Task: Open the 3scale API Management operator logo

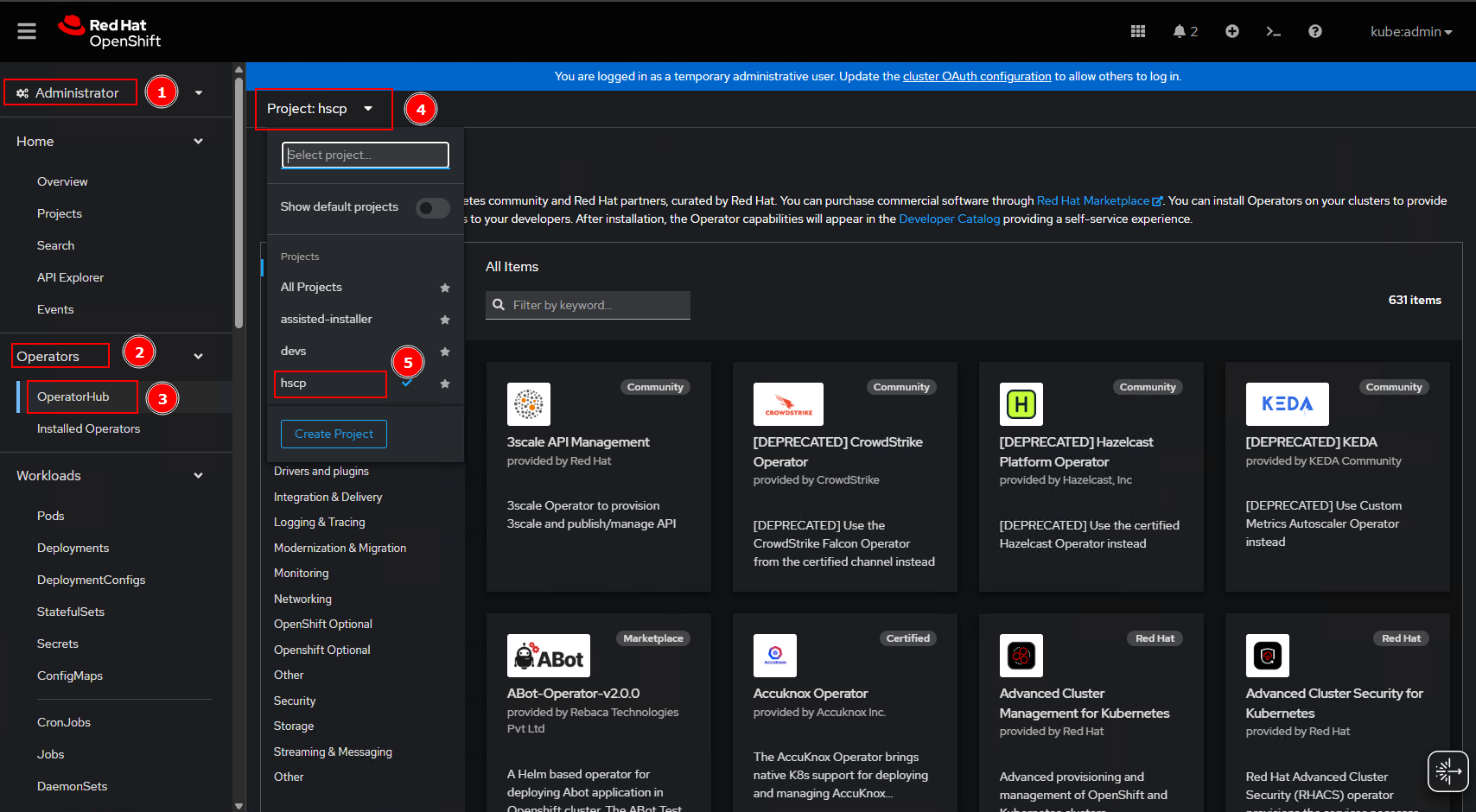Action: coord(529,404)
